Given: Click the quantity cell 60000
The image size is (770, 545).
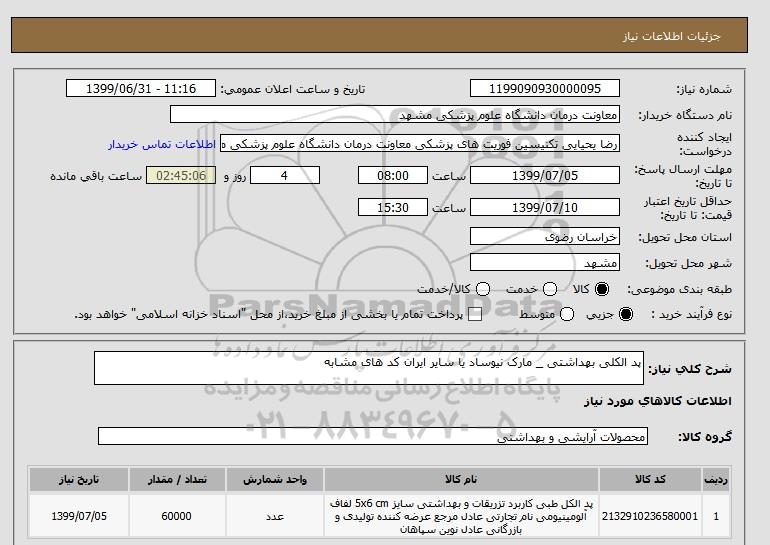Looking at the screenshot, I should (177, 516).
